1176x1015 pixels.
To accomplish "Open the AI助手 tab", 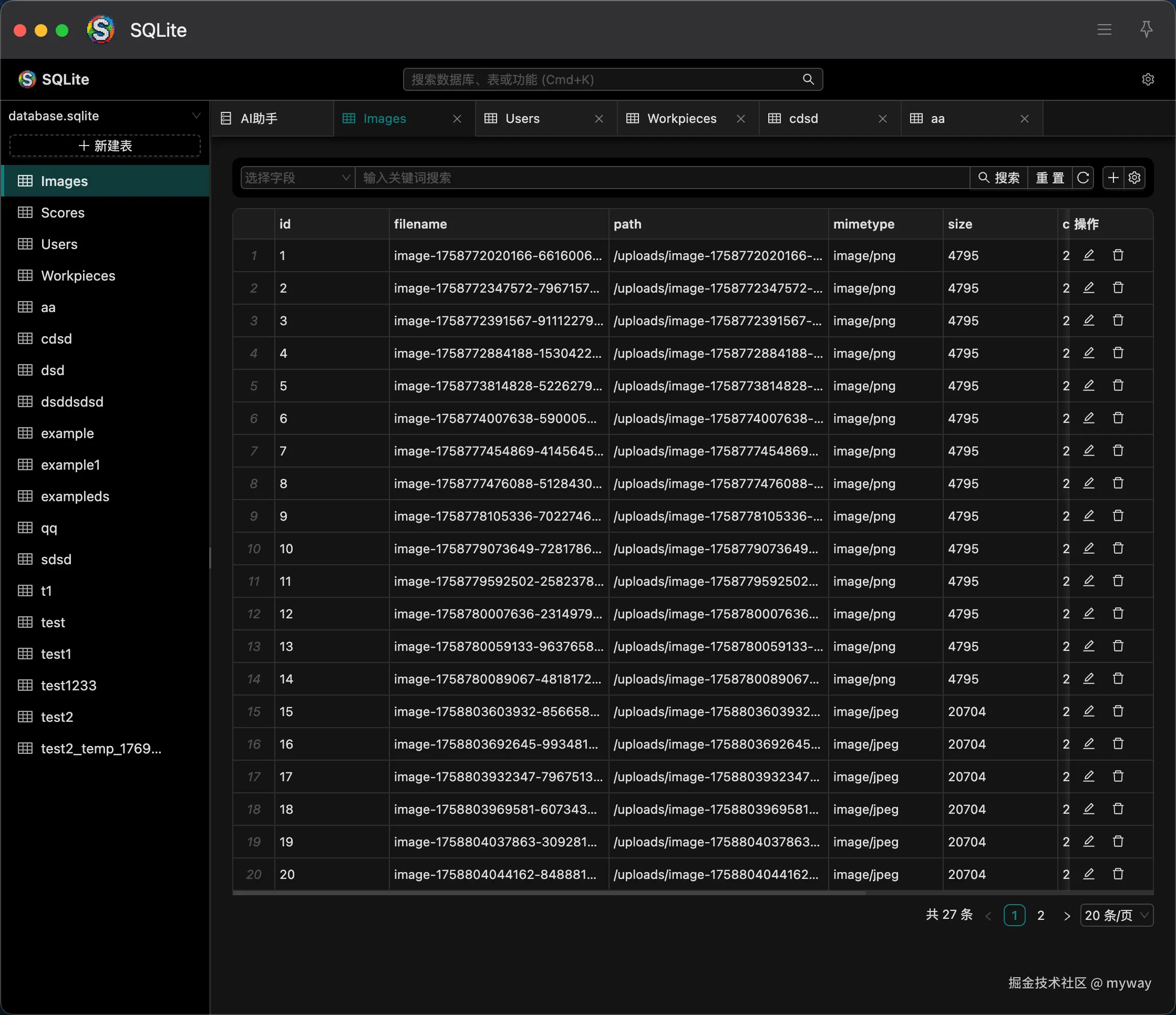I will pos(259,119).
